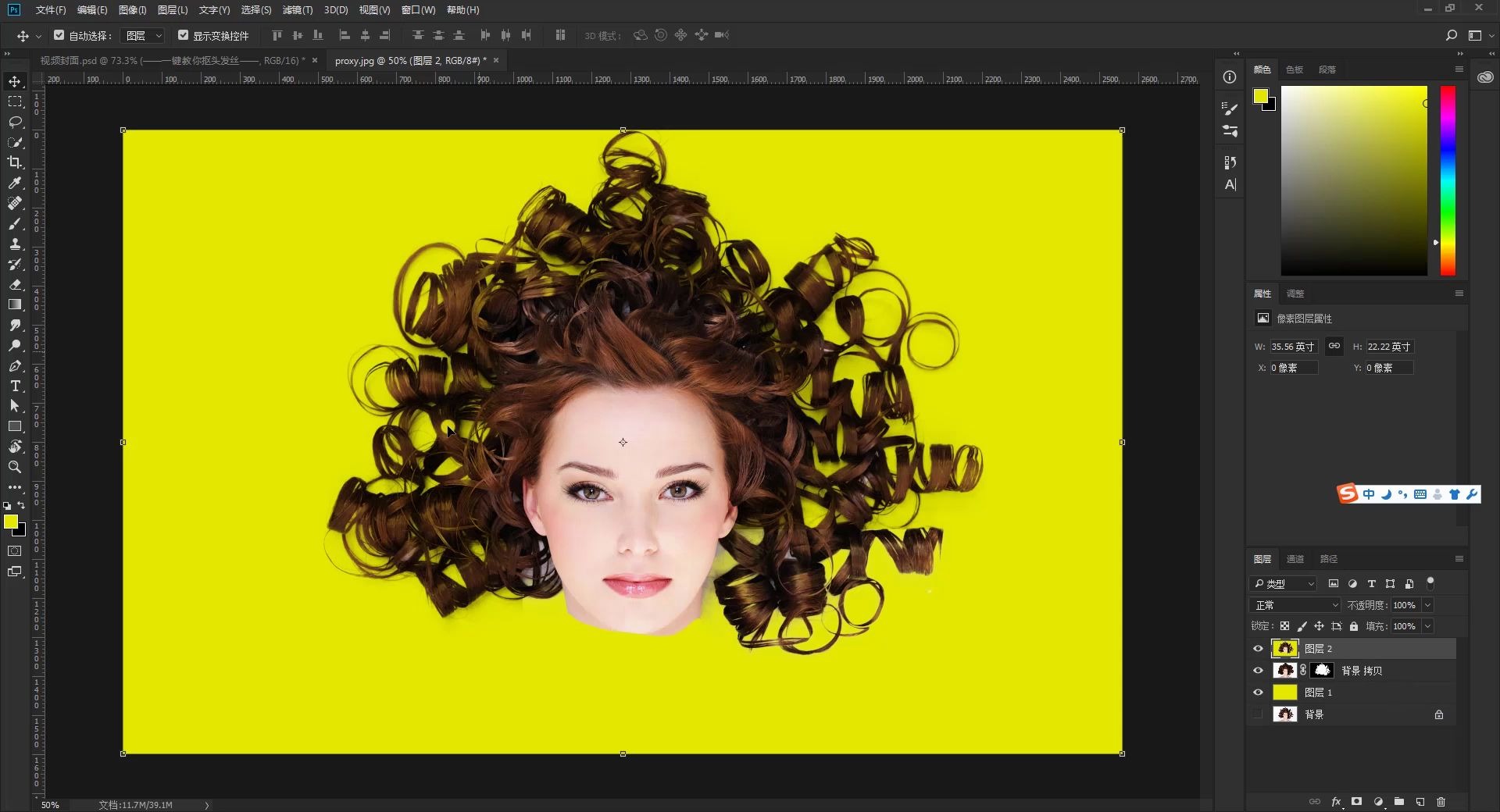The width and height of the screenshot is (1500, 812).
Task: Click the foreground yellow color swatch in toolbar
Action: pos(11,522)
